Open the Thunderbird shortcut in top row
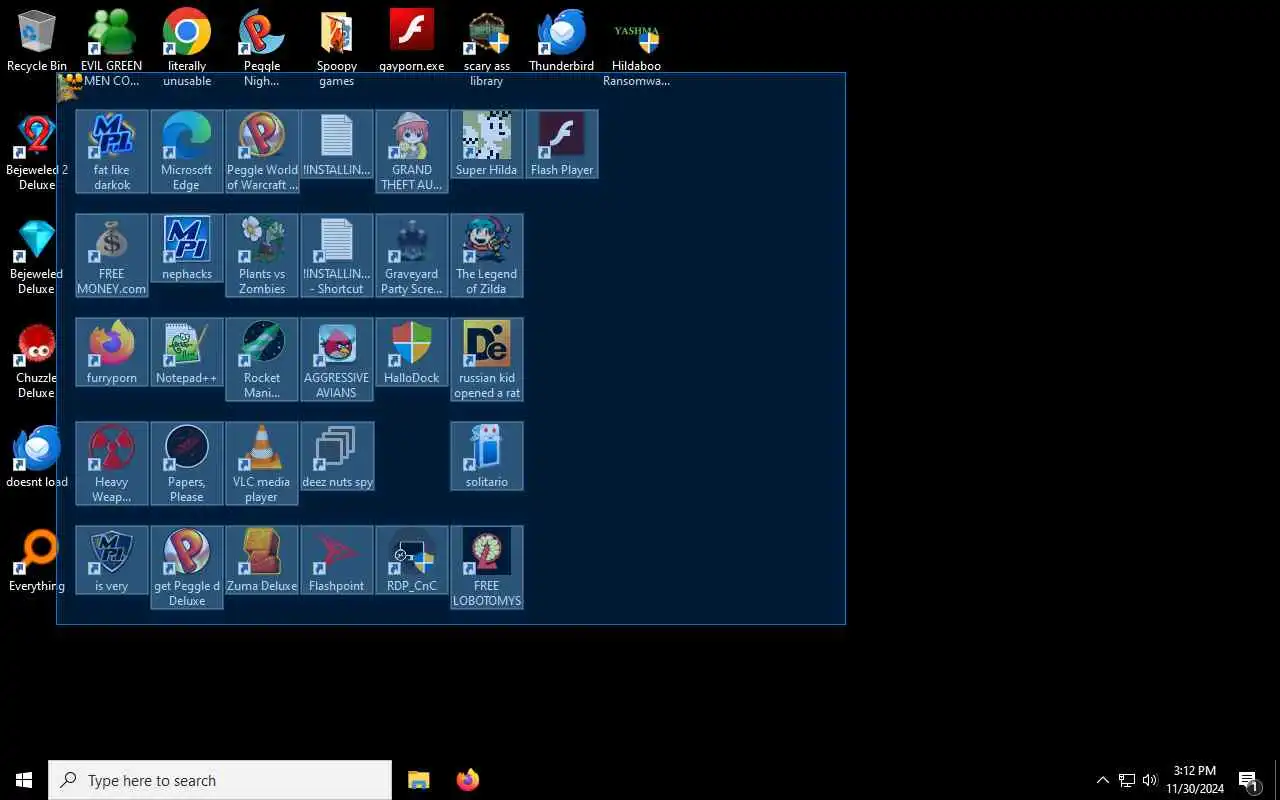The image size is (1280, 800). 561,42
